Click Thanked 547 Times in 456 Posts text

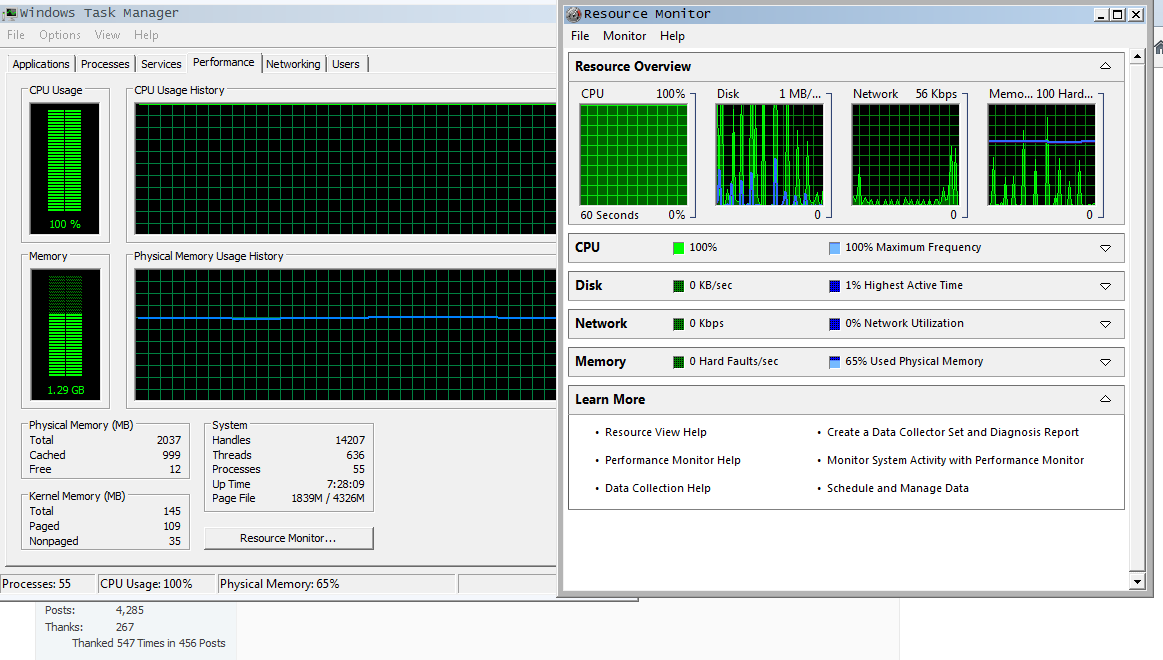point(148,644)
